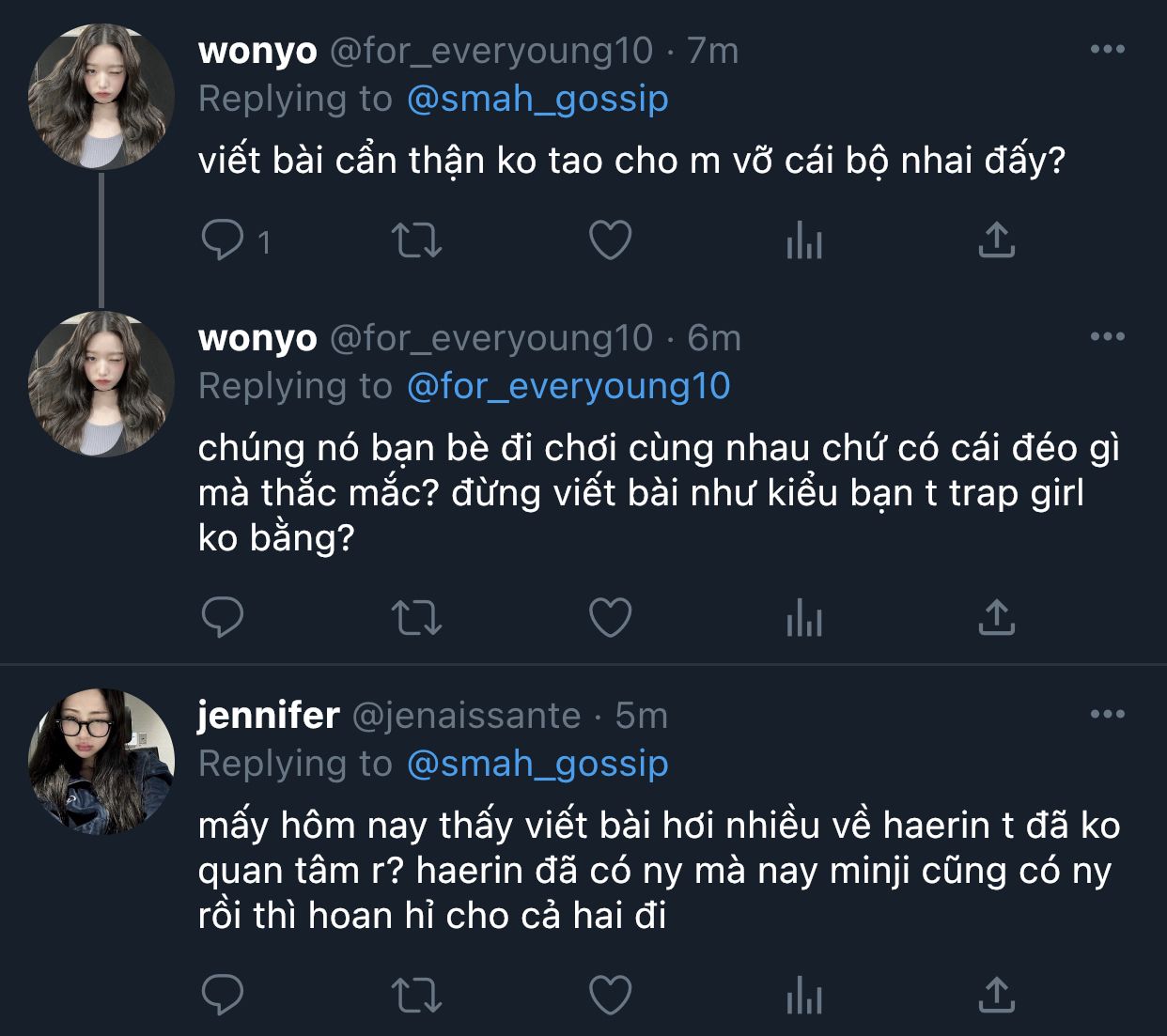Share wonyo's 7m tweet

click(996, 240)
